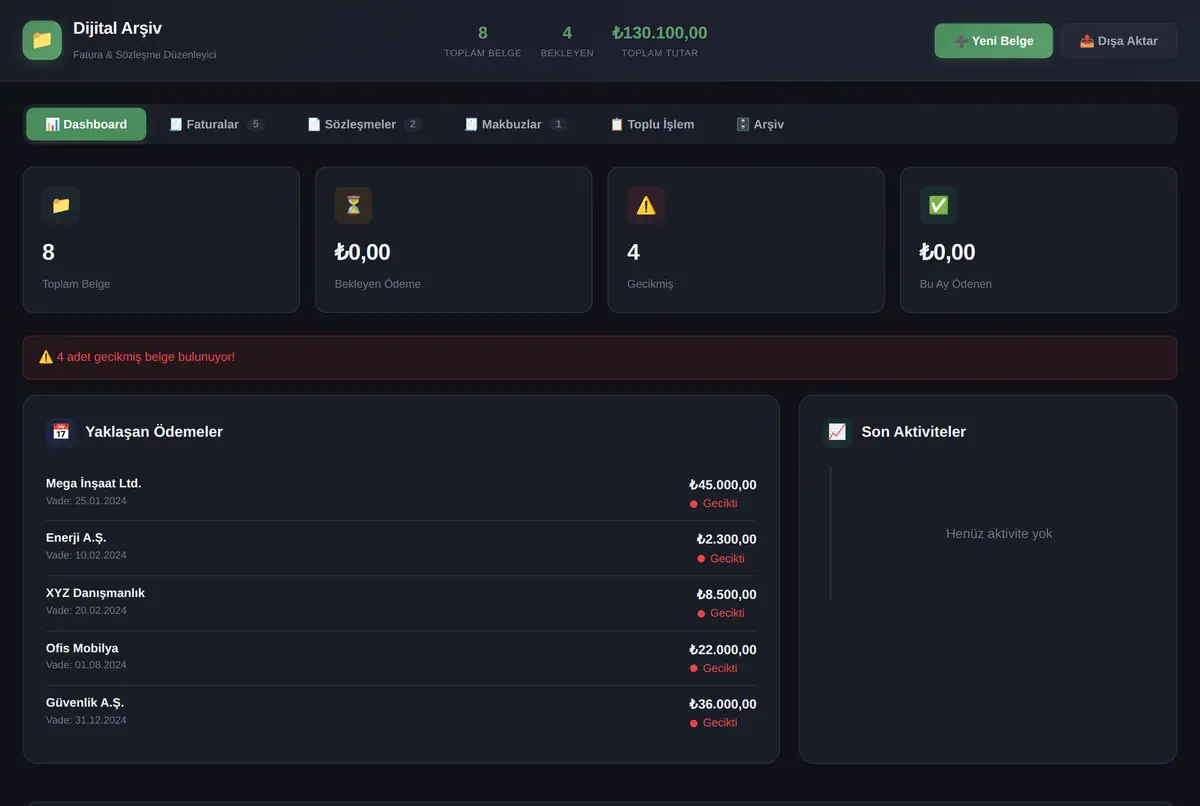
Task: Open the Sözleşmeler tab
Action: [364, 124]
